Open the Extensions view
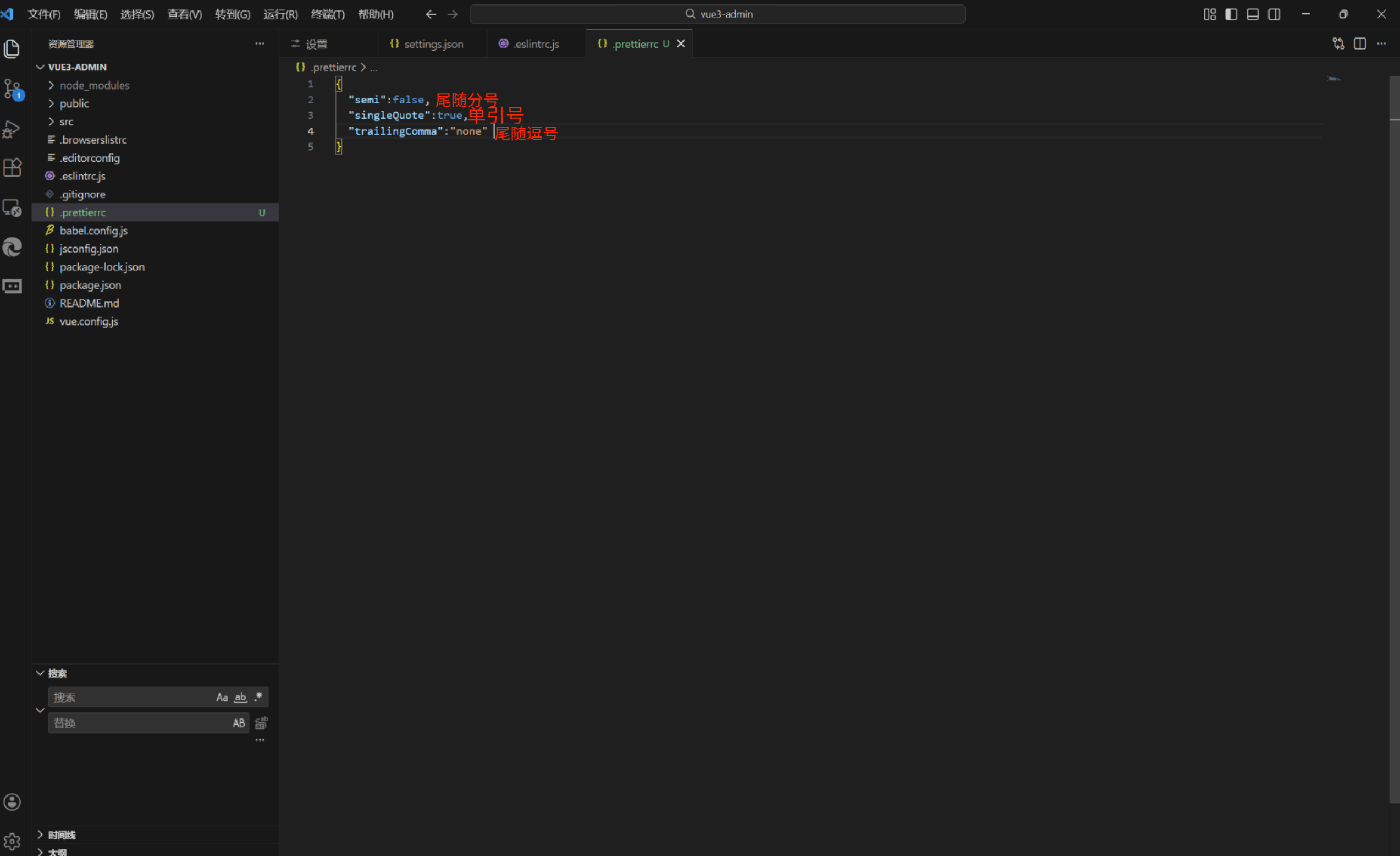 13,167
